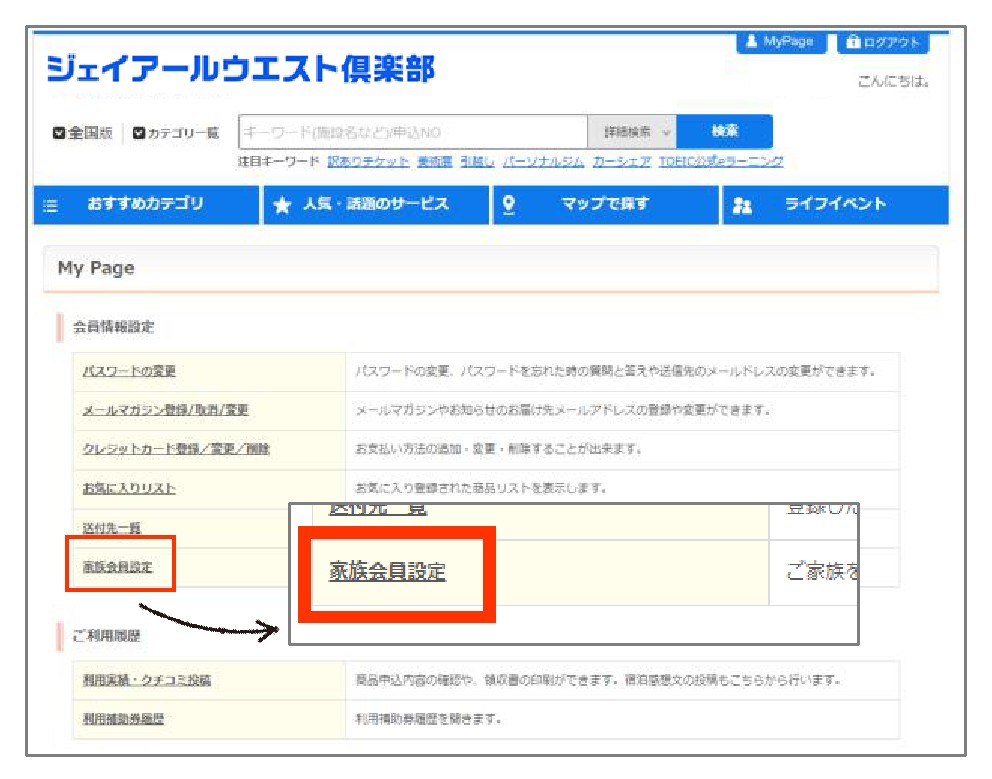The width and height of the screenshot is (992, 779).
Task: Click description 利用補助券履歴を開きます。
Action: coord(428,719)
